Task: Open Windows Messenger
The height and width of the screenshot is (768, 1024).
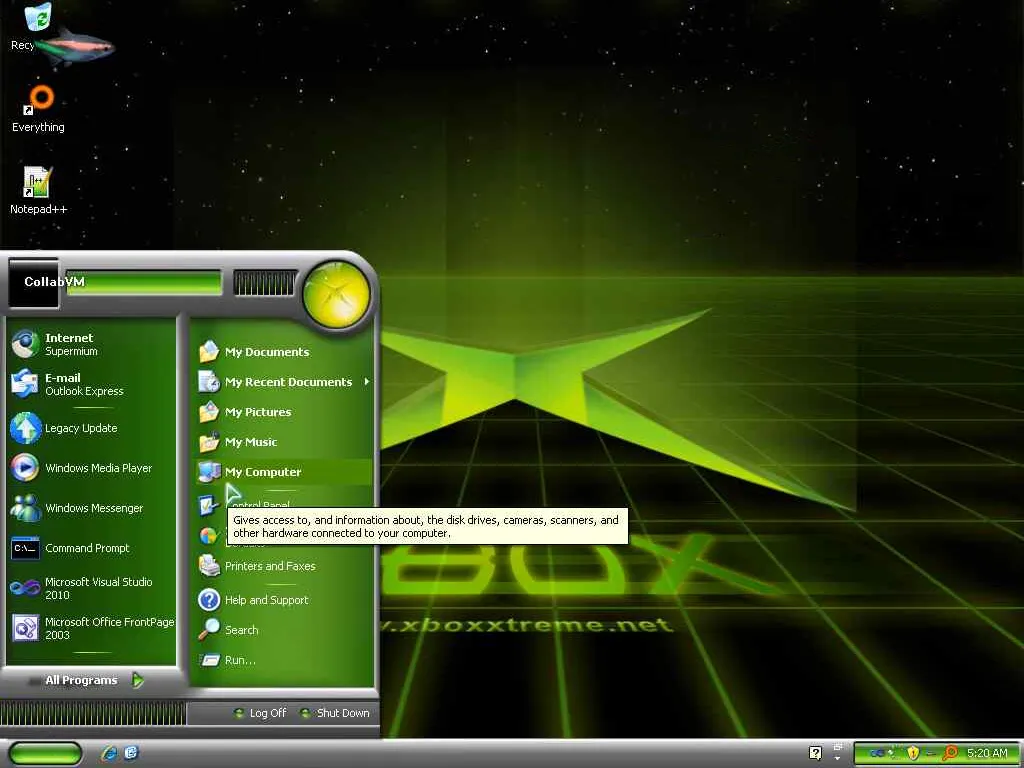Action: click(91, 508)
